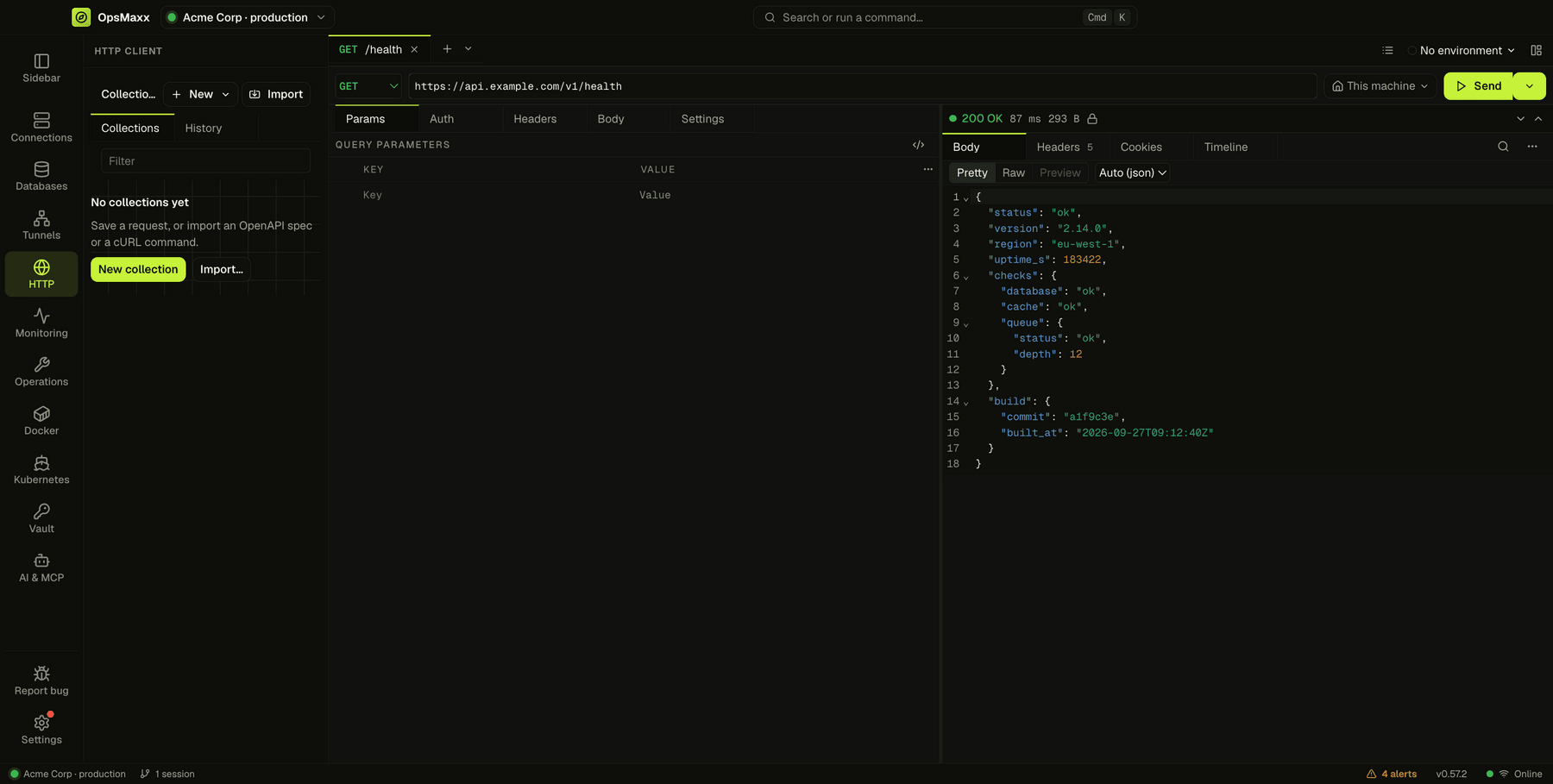
Task: Open Connections in the left rail
Action: tap(41, 127)
